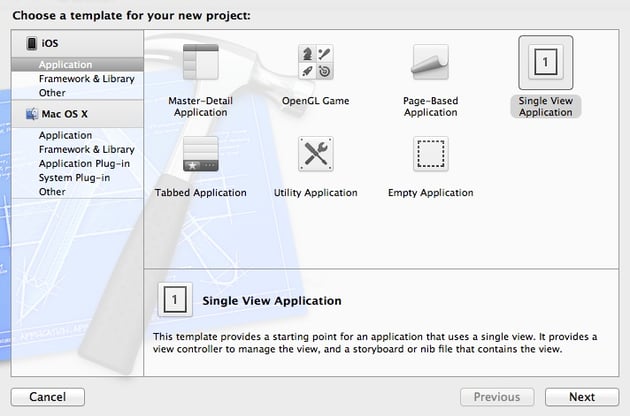This screenshot has height=416, width=630.
Task: Click the highlighted Single View Application label
Action: (x=546, y=107)
